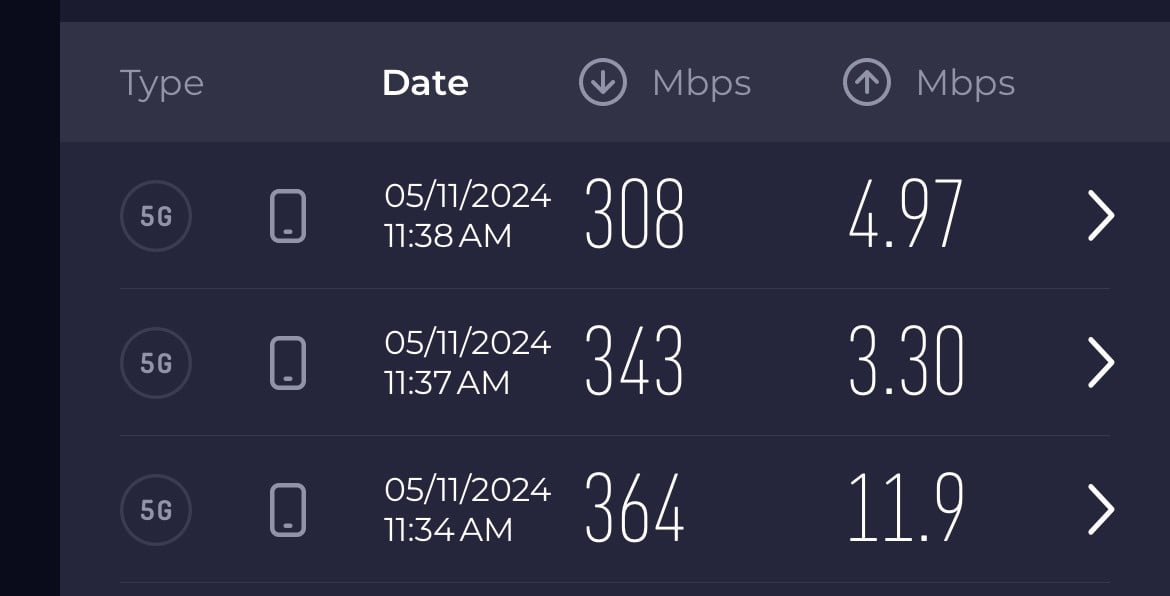The width and height of the screenshot is (1170, 596).
Task: Sort by download Mbps column label
Action: tap(701, 83)
